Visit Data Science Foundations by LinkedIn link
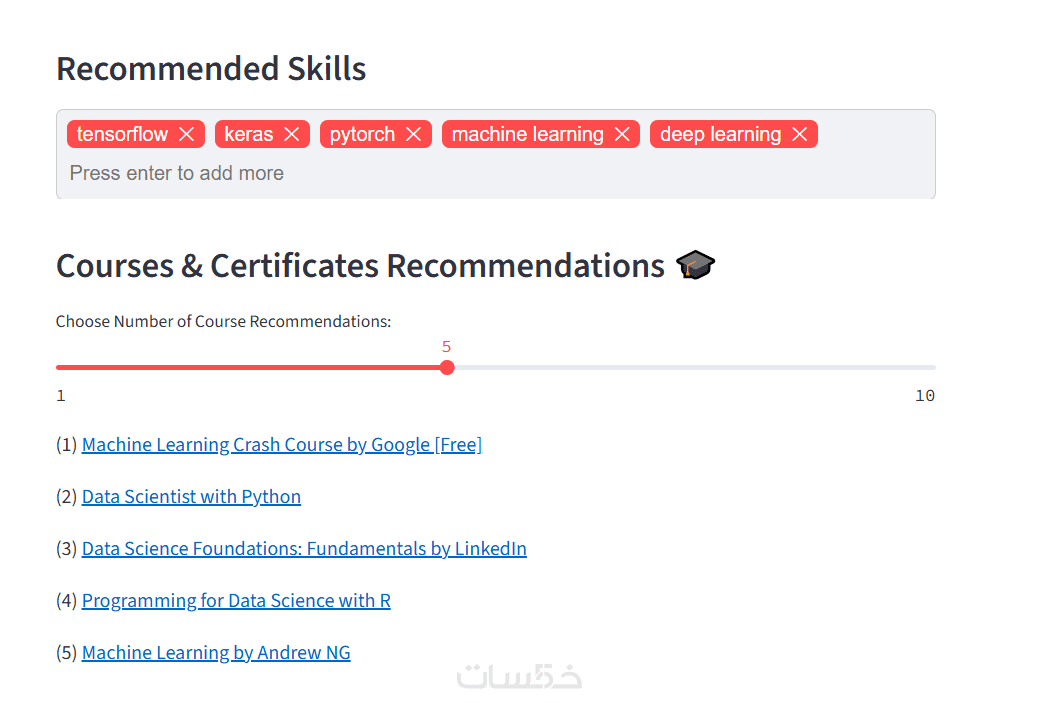 coord(304,549)
